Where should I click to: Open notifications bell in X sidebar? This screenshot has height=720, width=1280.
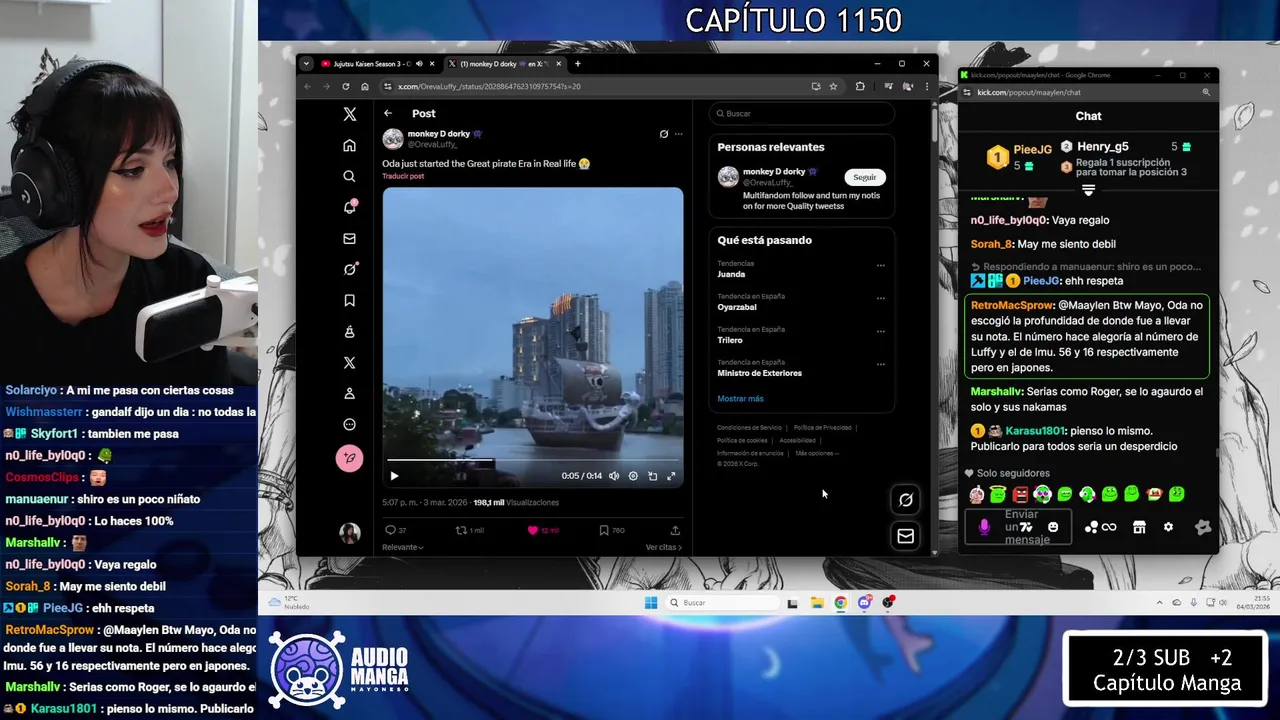coord(349,207)
